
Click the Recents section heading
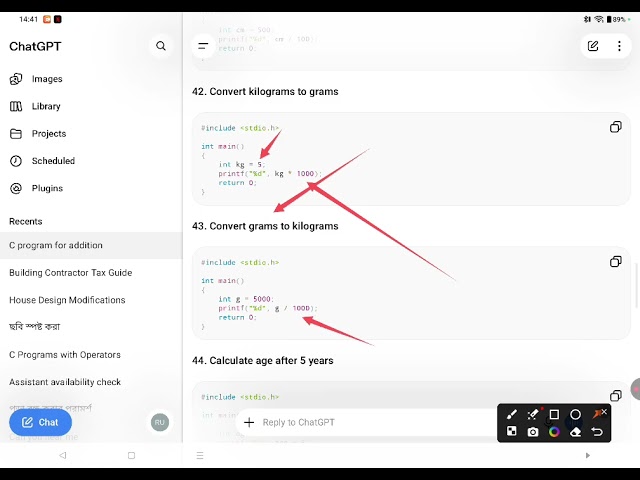point(26,221)
